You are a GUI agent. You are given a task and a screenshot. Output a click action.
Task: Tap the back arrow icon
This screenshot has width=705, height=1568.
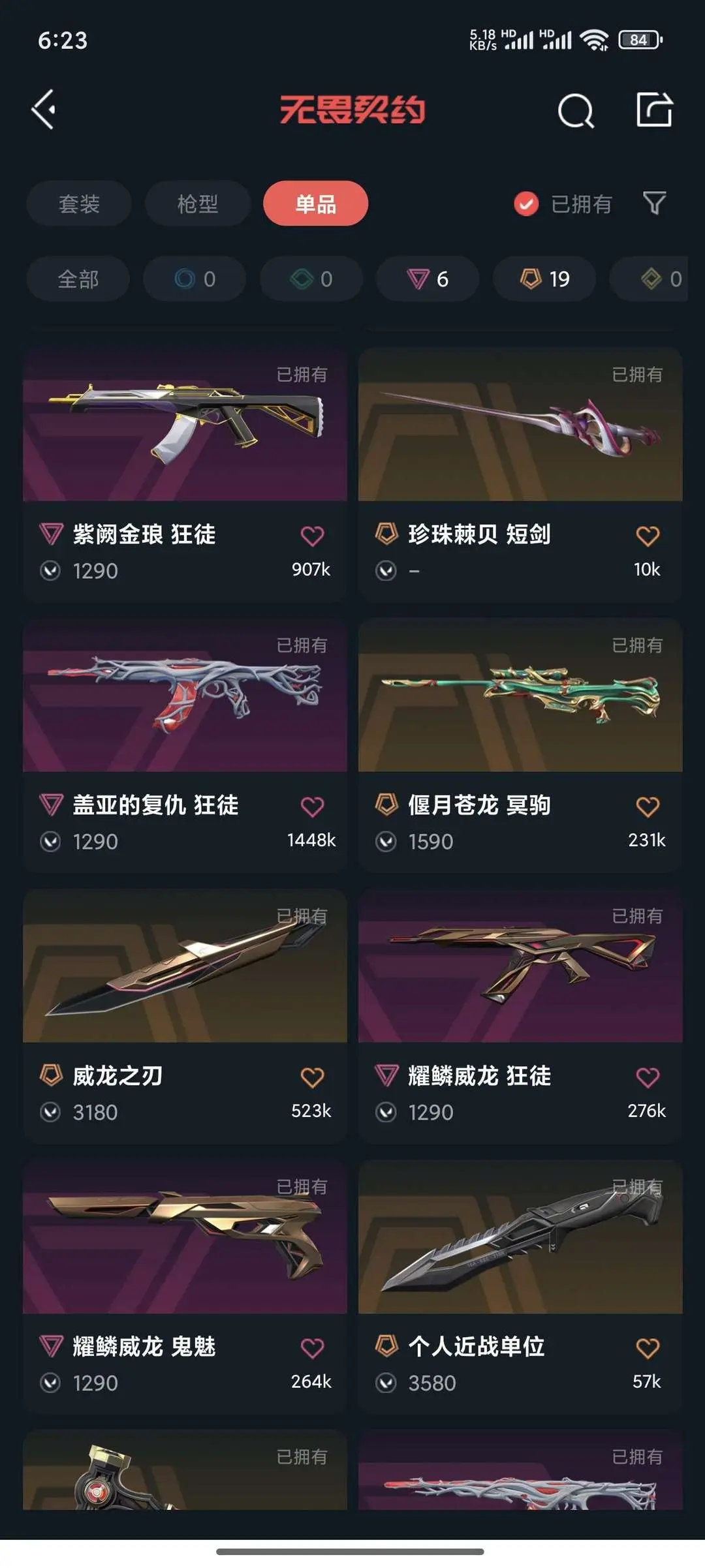click(44, 109)
